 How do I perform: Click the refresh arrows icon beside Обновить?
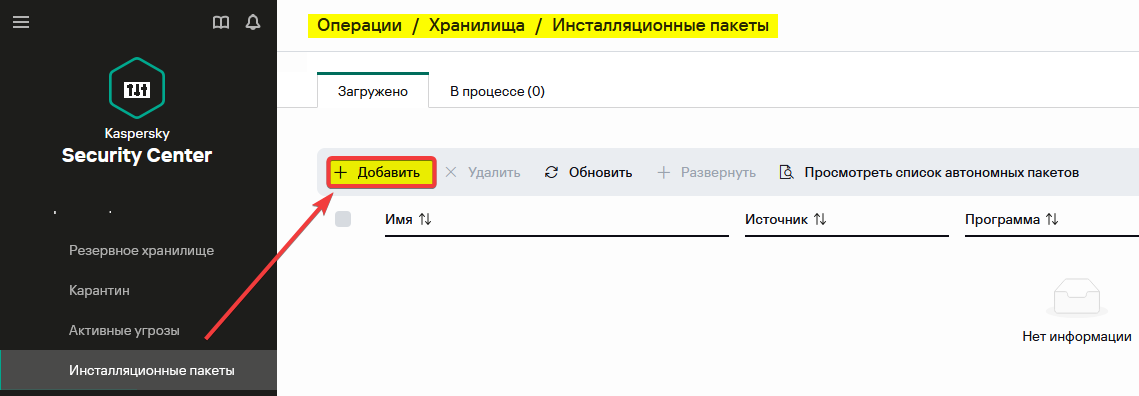point(551,173)
